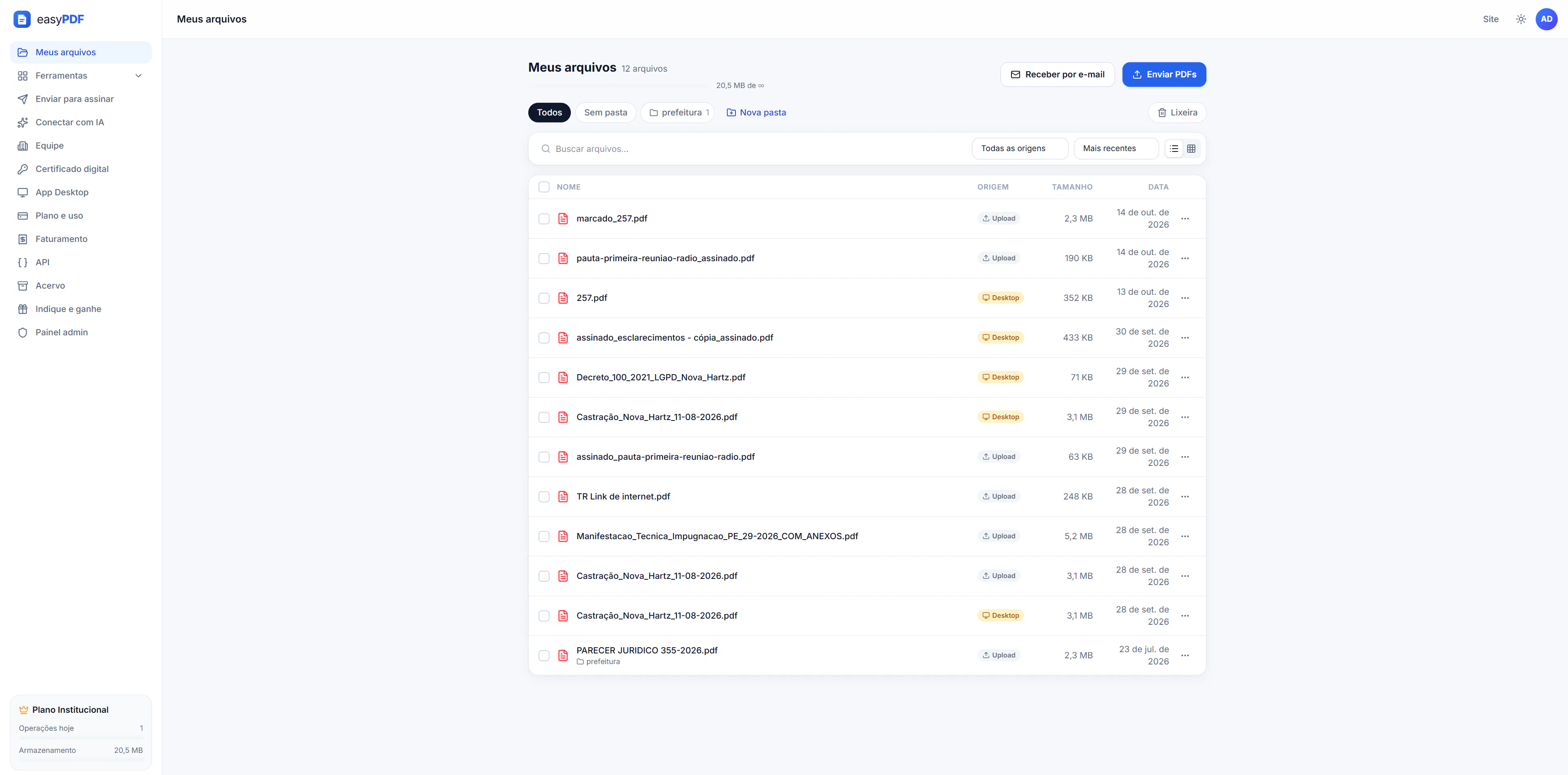Image resolution: width=1568 pixels, height=775 pixels.
Task: Open Painel admin shield item
Action: 81,332
